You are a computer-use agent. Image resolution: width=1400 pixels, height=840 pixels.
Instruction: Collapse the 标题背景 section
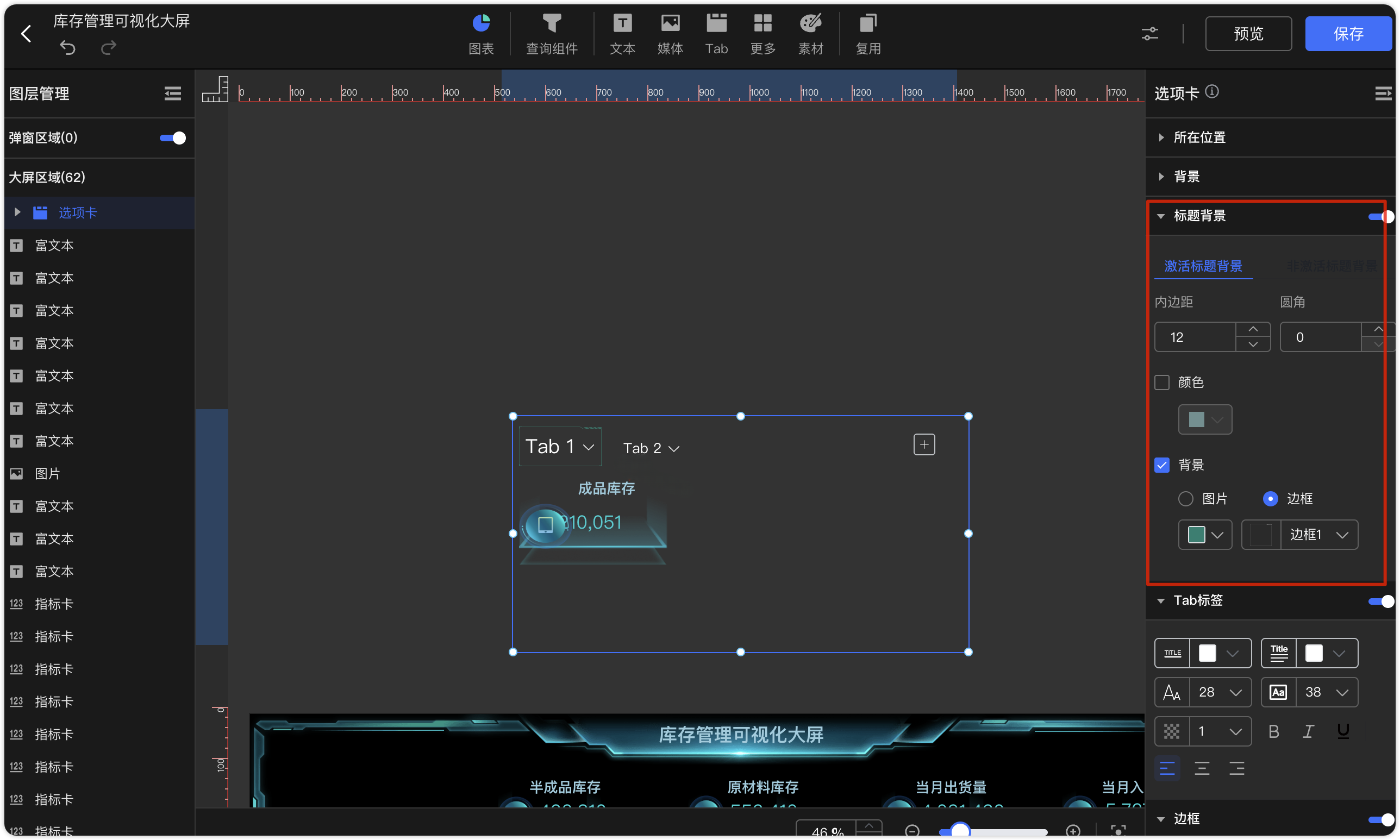pyautogui.click(x=1160, y=216)
